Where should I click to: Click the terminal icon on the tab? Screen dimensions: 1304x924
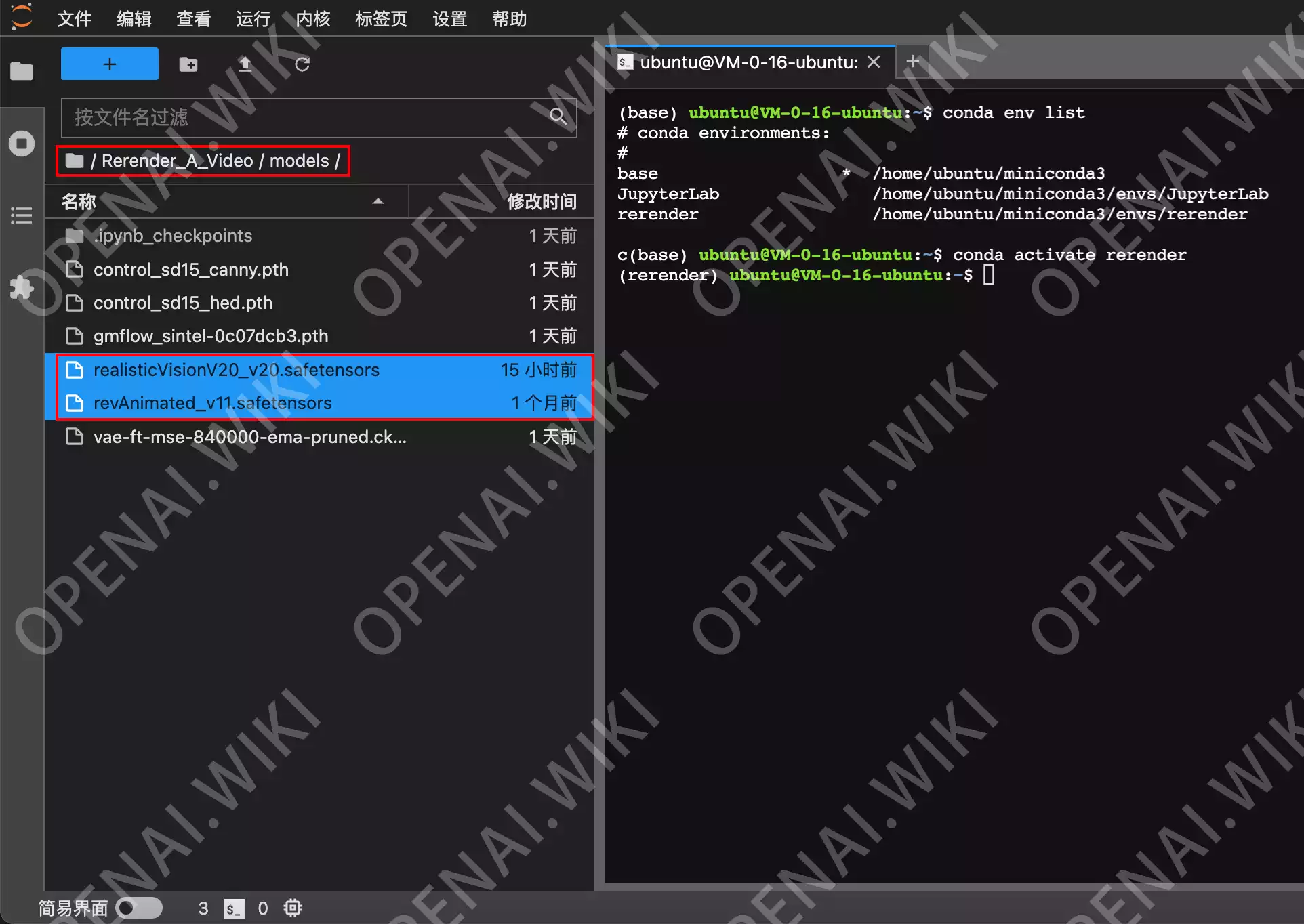pos(625,62)
